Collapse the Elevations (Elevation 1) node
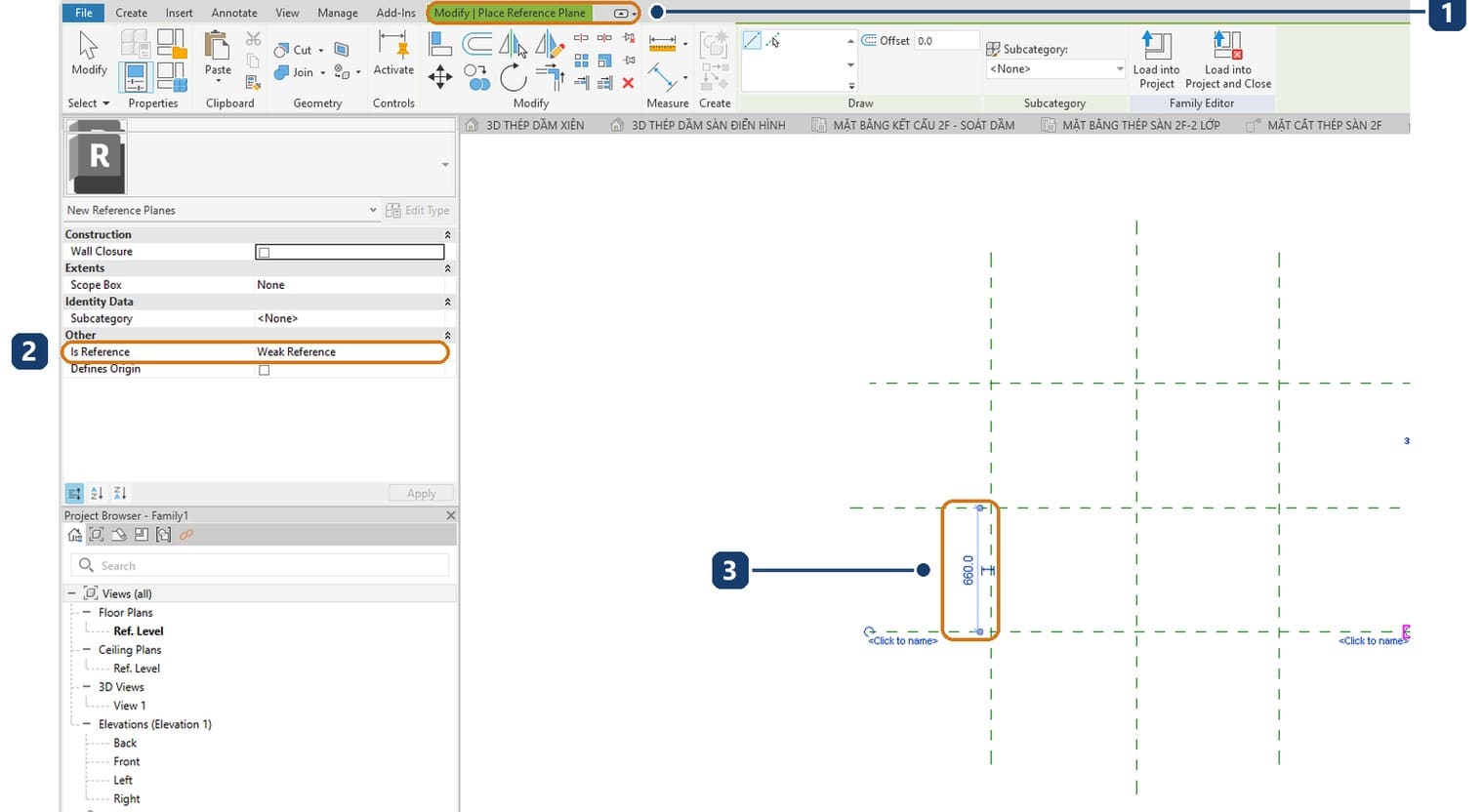Image resolution: width=1484 pixels, height=812 pixels. click(86, 724)
